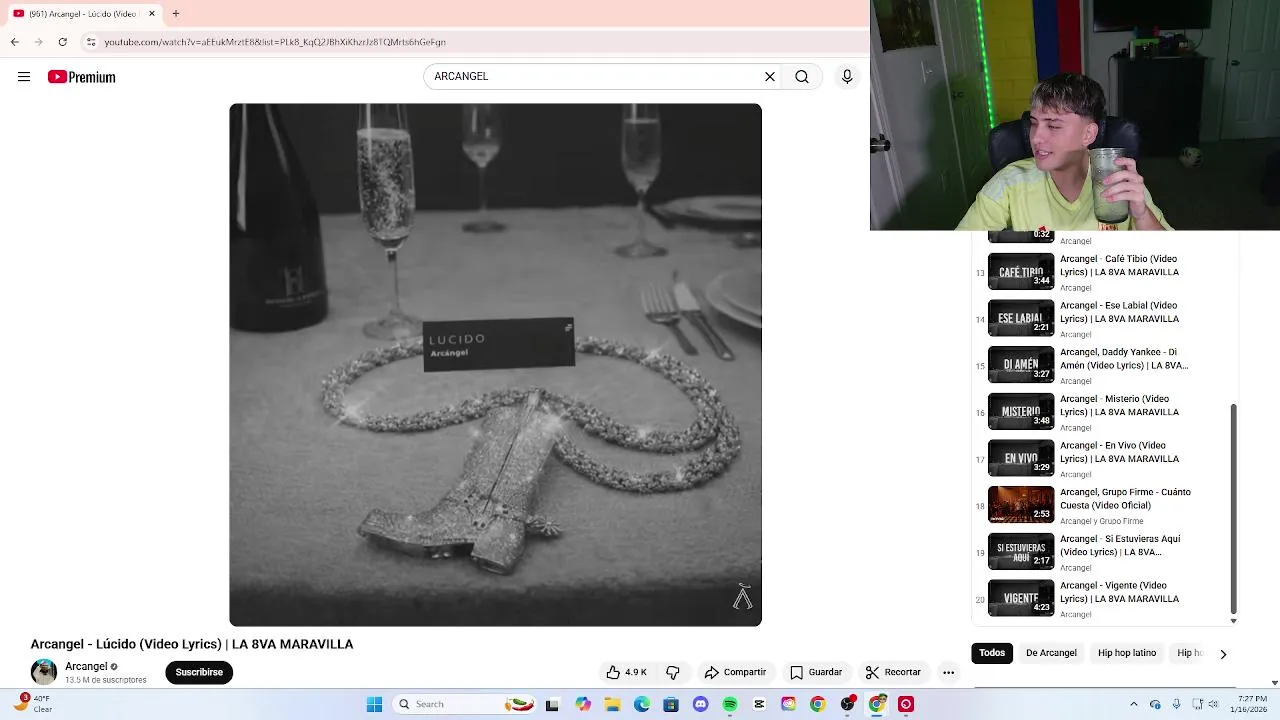
Task: View site information icon in address bar
Action: pos(91,42)
